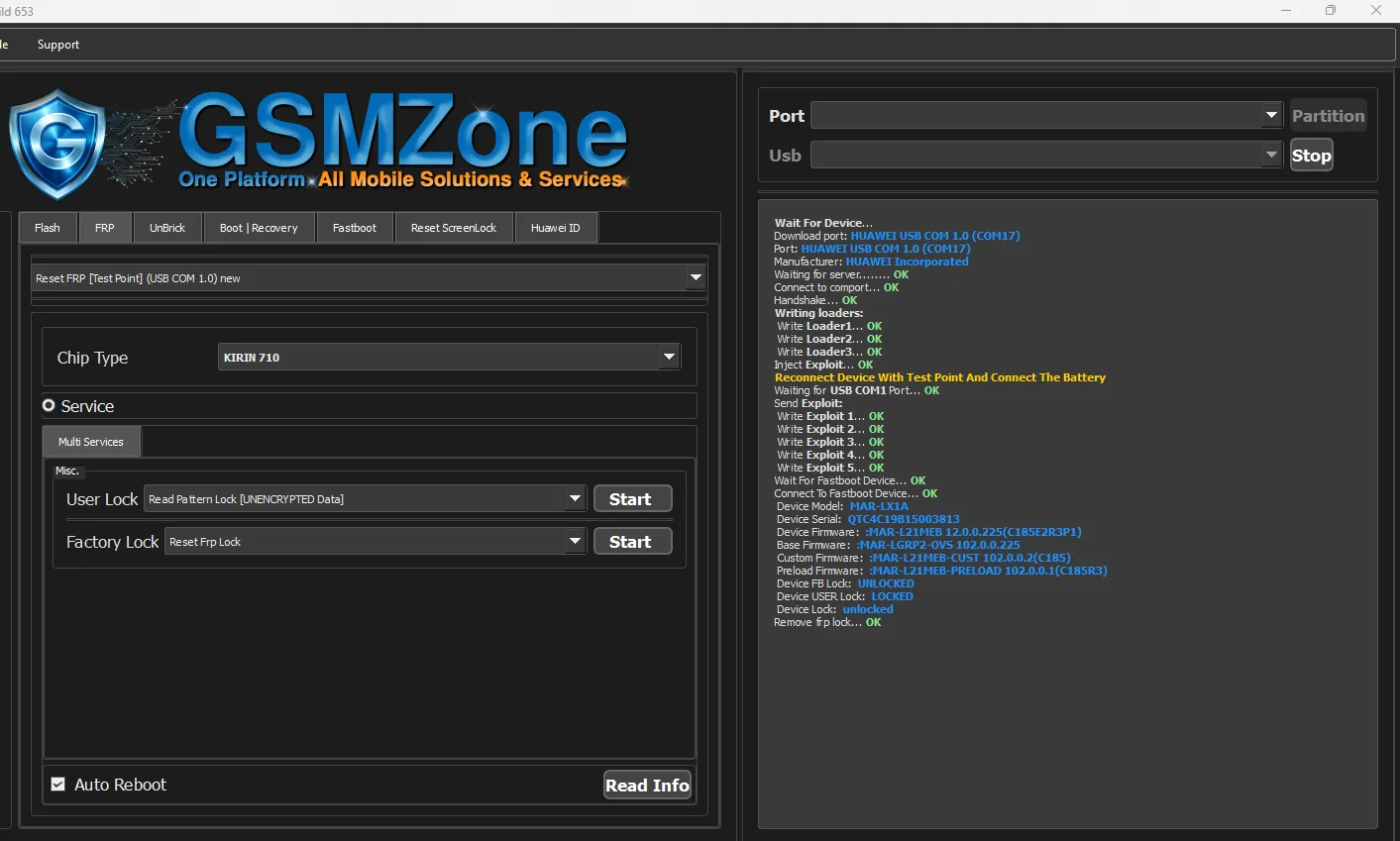
Task: Click the GSMZone shield logo icon
Action: [57, 145]
